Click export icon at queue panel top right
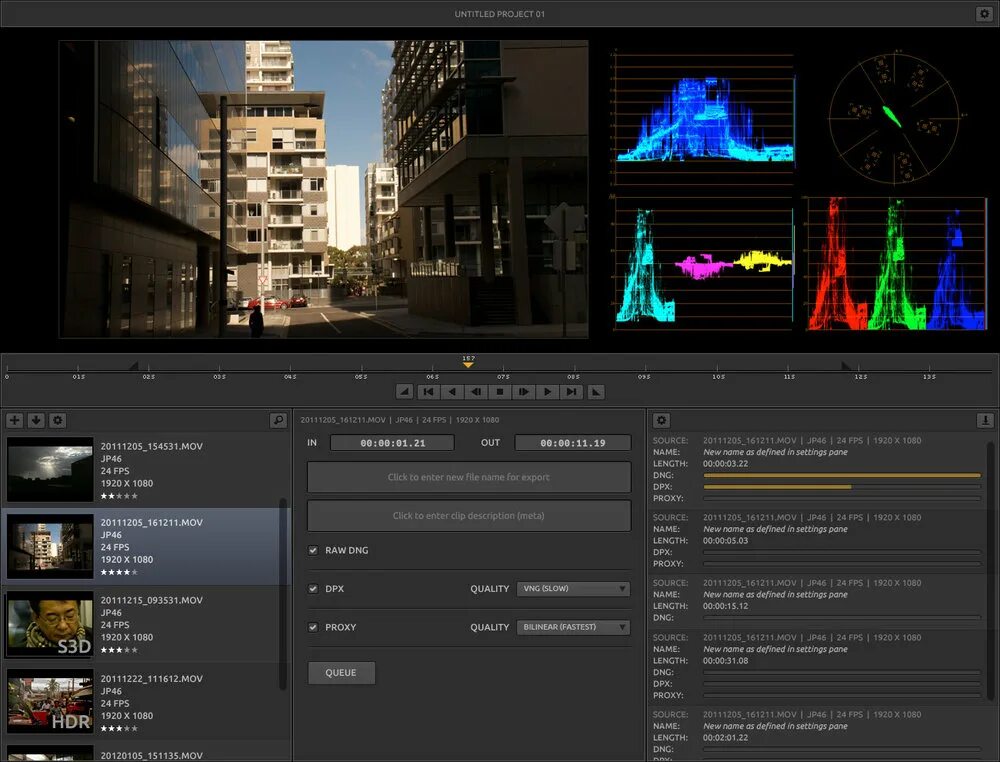This screenshot has width=1000, height=762. [x=985, y=420]
